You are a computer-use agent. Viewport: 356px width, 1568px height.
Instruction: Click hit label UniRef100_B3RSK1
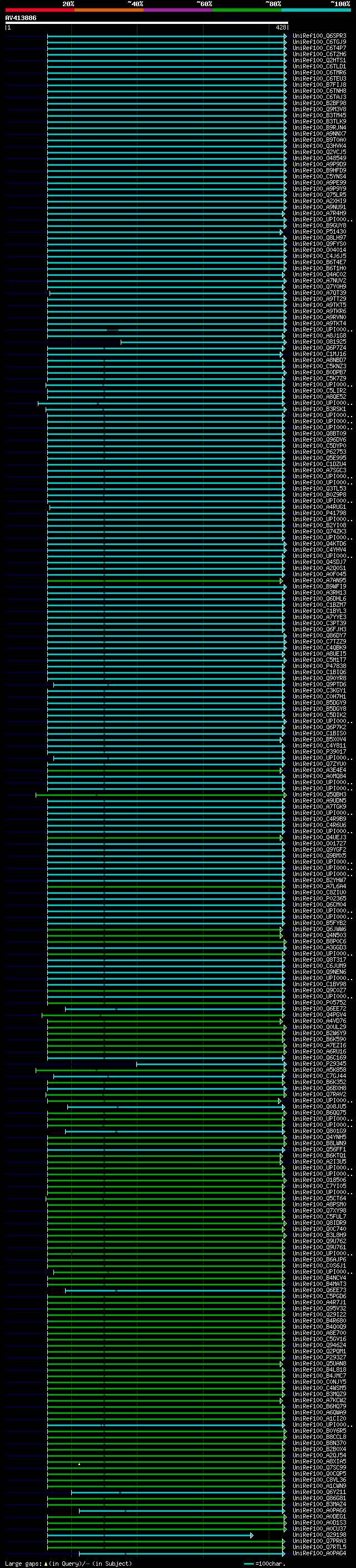click(319, 409)
